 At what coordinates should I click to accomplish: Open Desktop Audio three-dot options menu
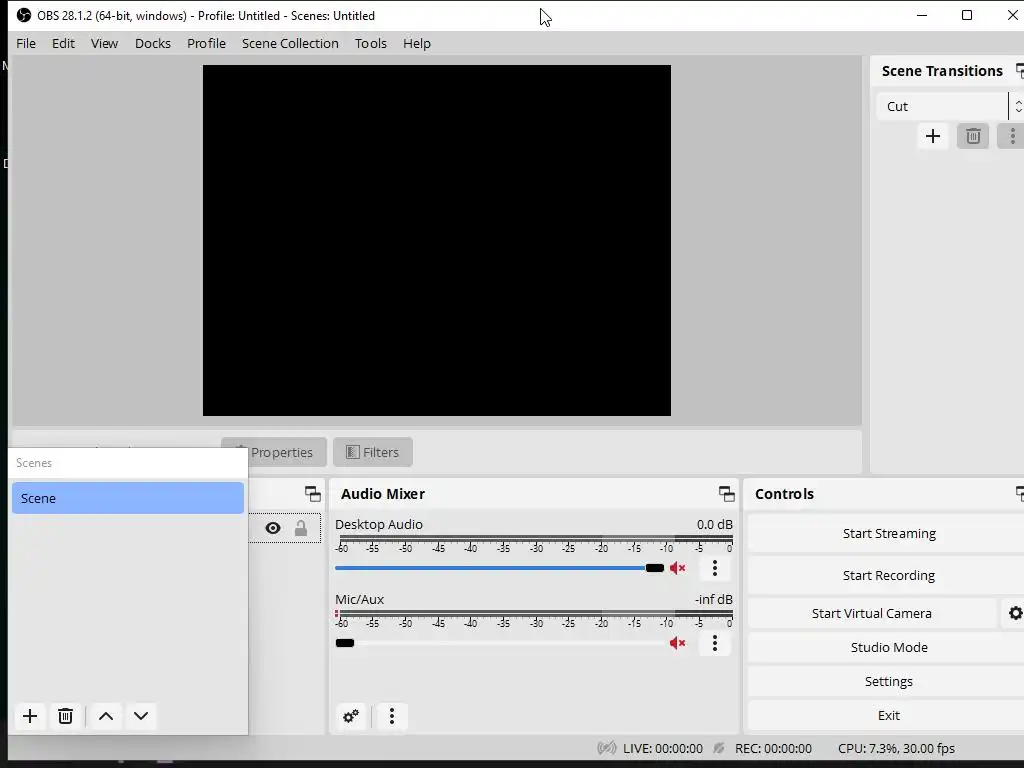pos(714,568)
